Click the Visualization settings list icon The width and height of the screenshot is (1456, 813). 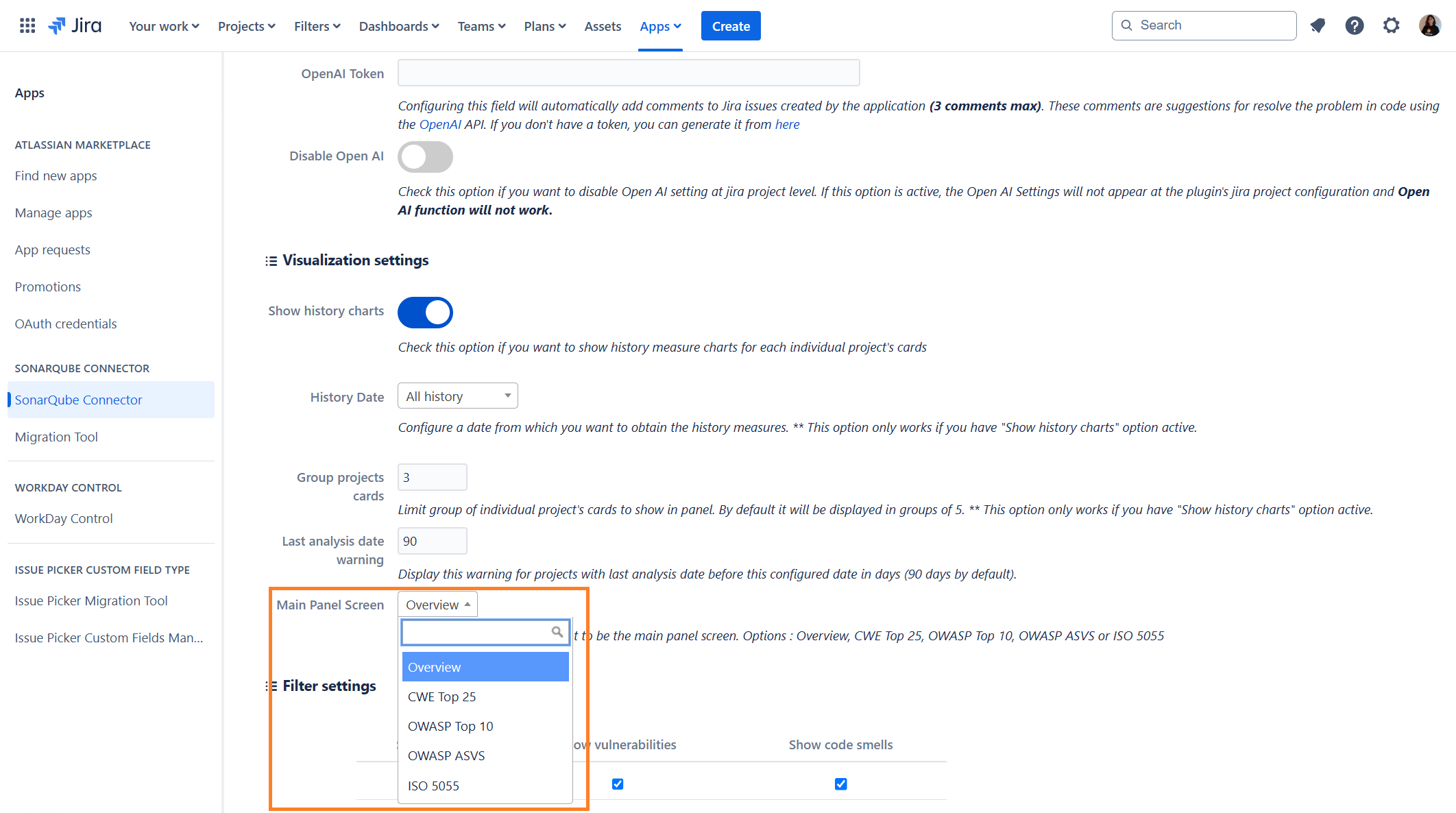271,261
